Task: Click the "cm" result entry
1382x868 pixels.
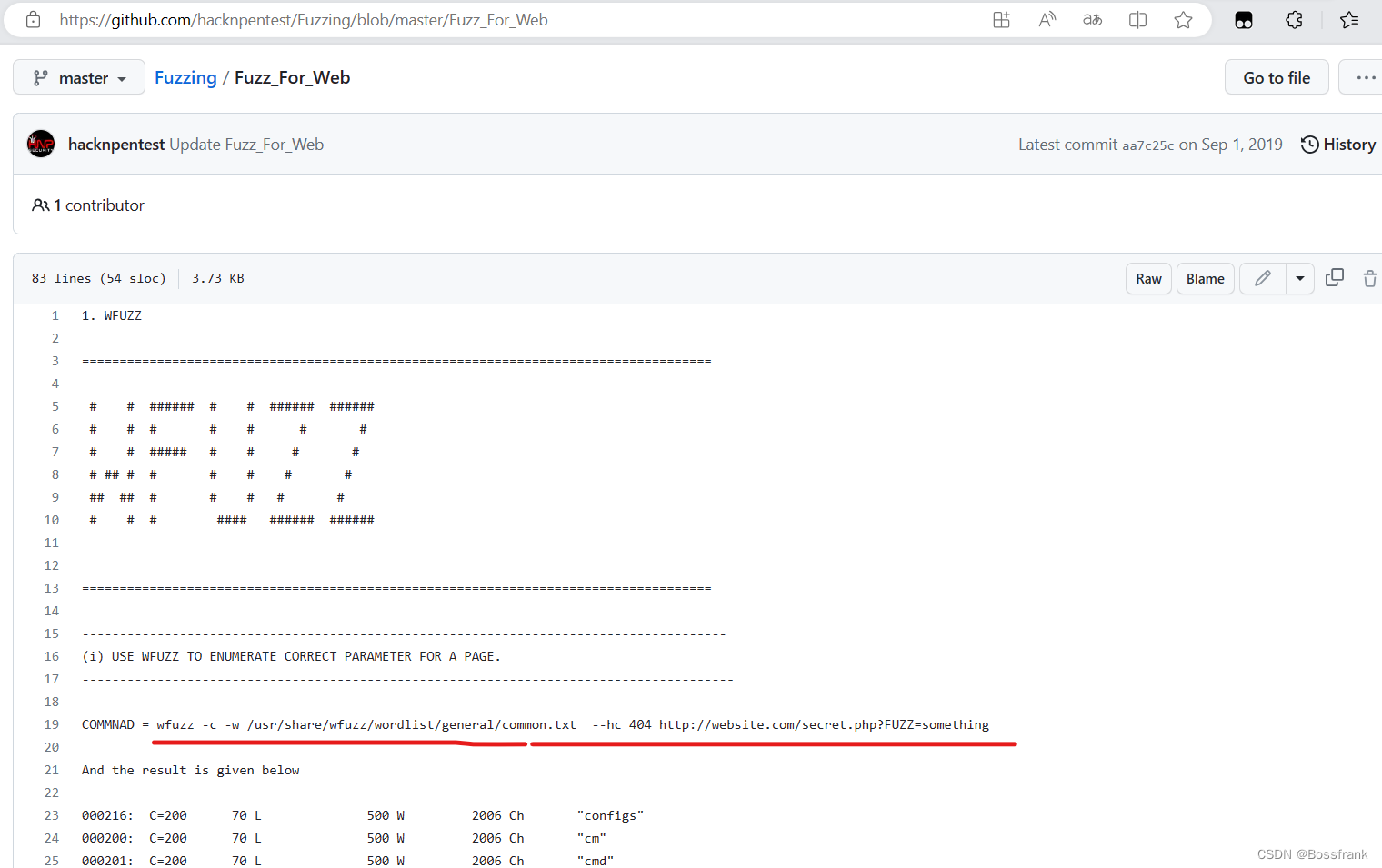Action: point(592,838)
